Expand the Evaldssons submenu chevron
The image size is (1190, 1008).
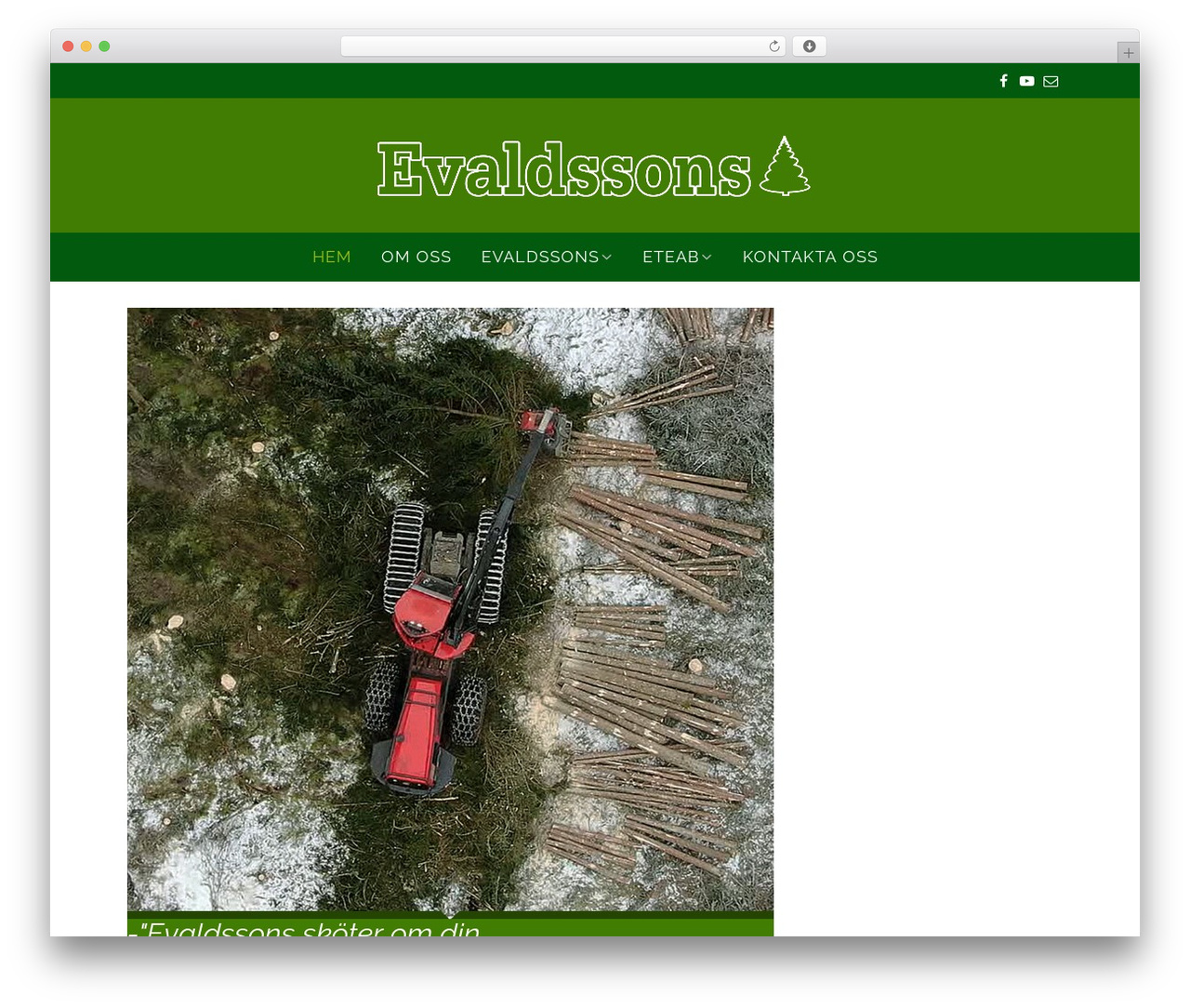607,257
